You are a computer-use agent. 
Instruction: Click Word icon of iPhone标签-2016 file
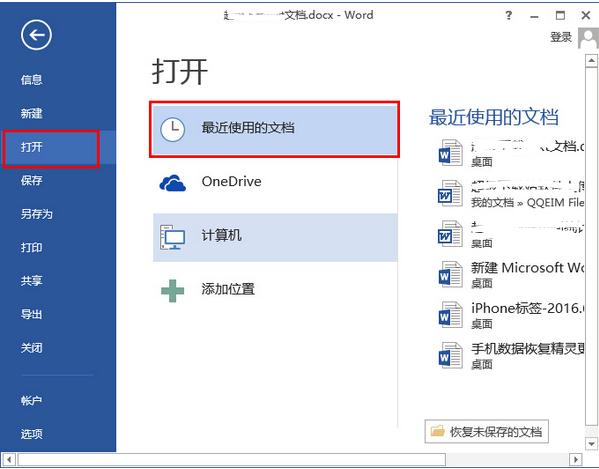(x=451, y=315)
